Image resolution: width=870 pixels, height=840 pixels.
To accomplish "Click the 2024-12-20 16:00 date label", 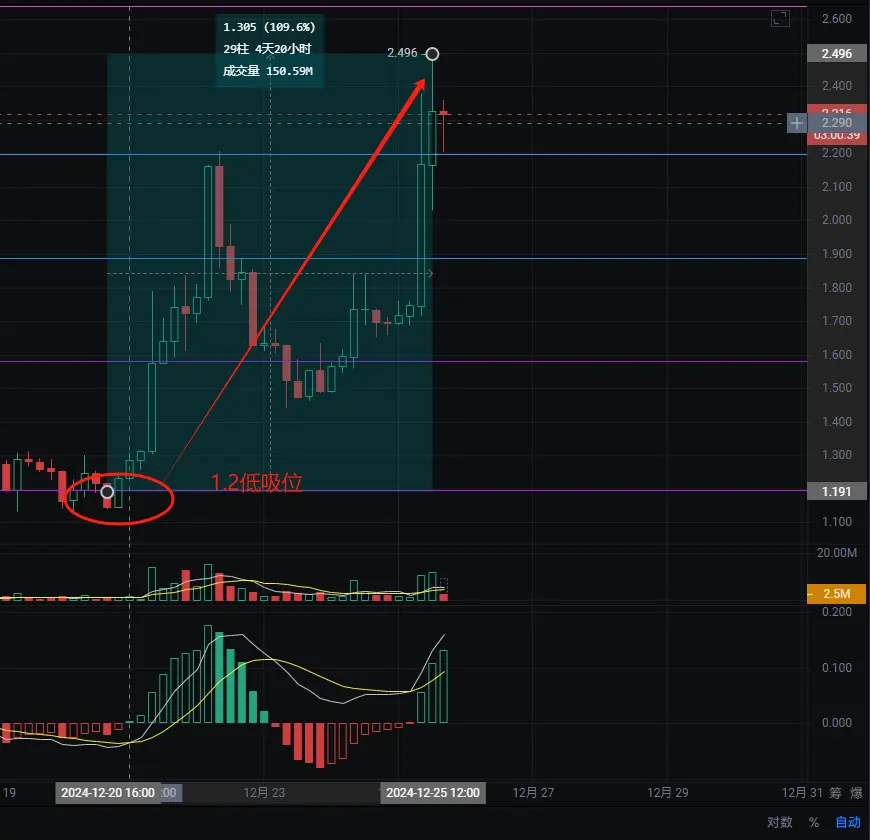I will click(108, 792).
